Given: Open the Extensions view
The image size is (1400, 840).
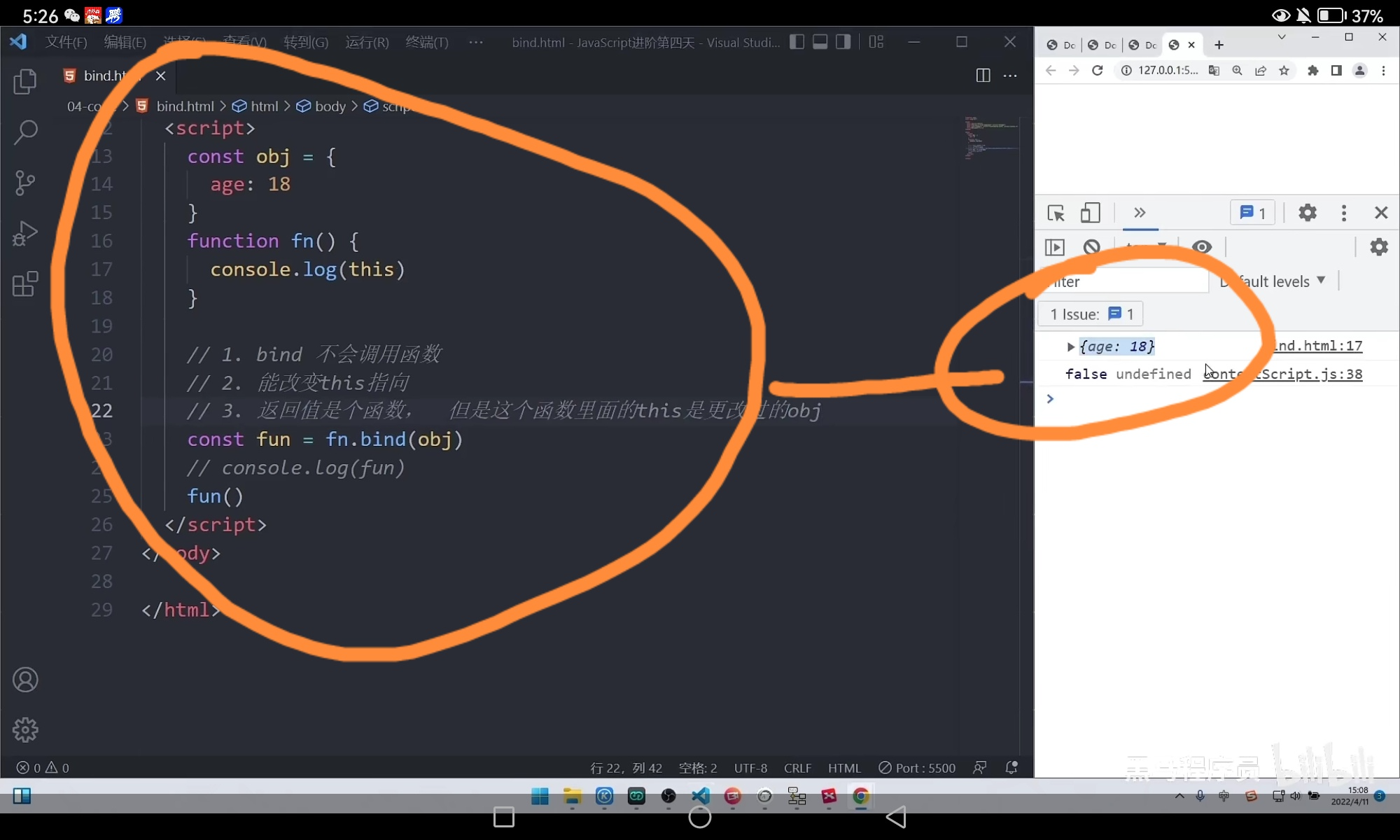Looking at the screenshot, I should pos(25,284).
